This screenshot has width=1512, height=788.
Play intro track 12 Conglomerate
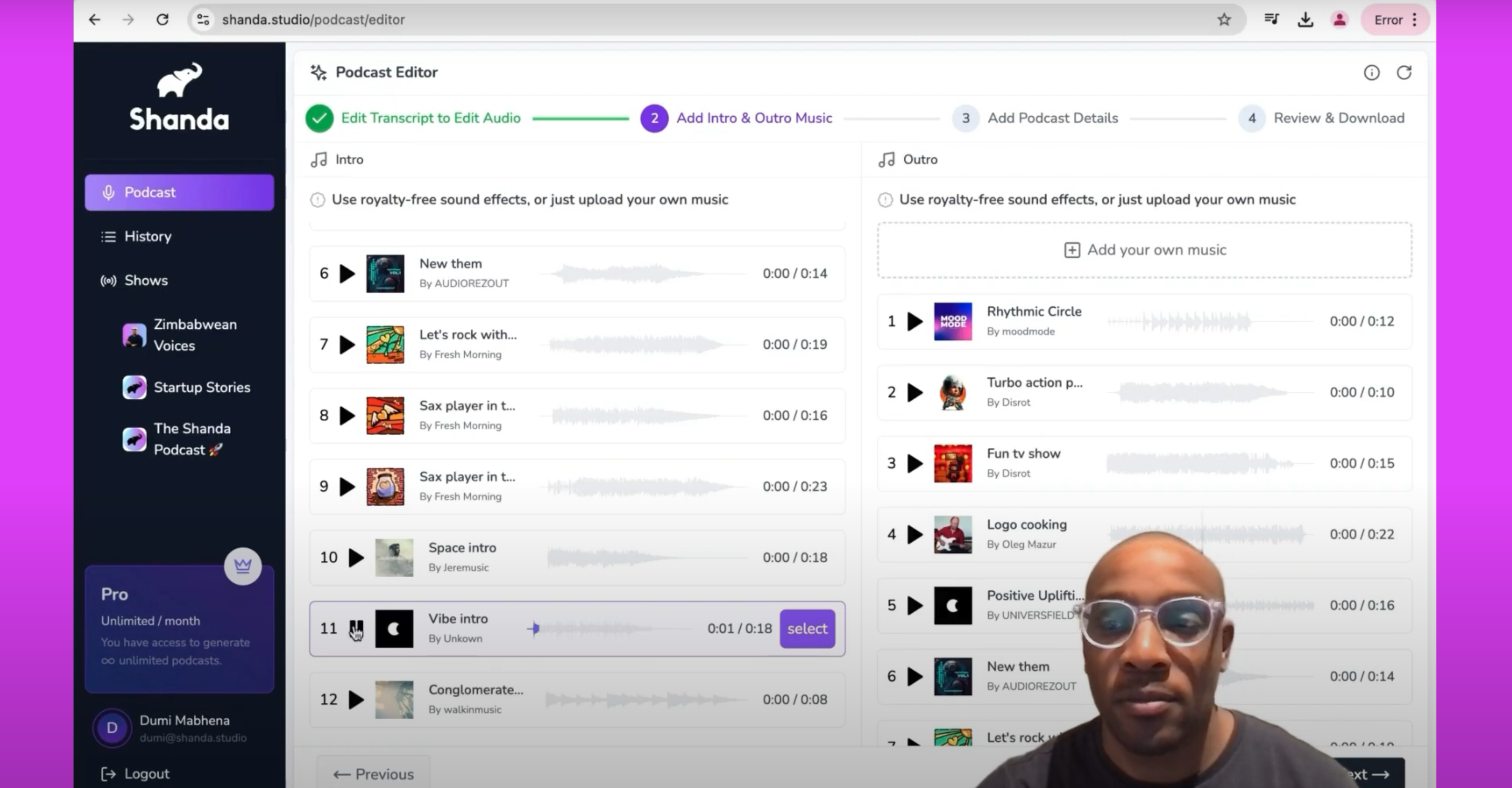[356, 700]
